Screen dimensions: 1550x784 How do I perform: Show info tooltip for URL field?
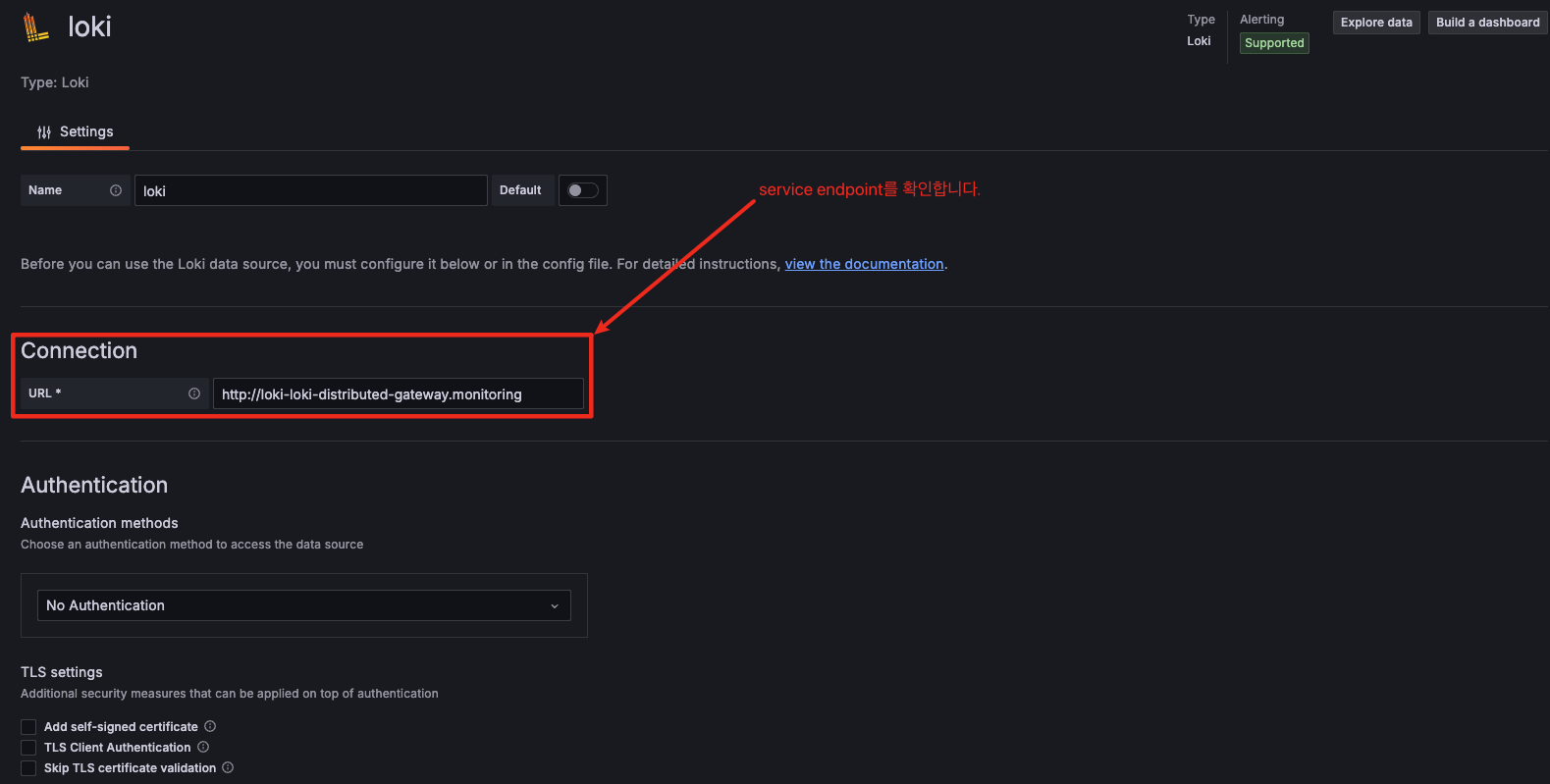tap(194, 393)
